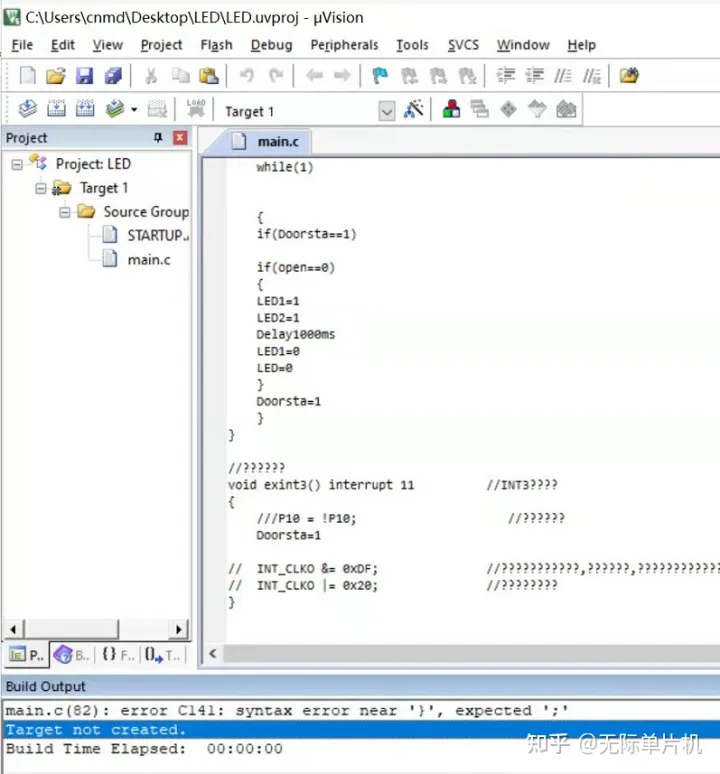Click the Batch Build icon
The height and width of the screenshot is (774, 720).
coord(114,109)
